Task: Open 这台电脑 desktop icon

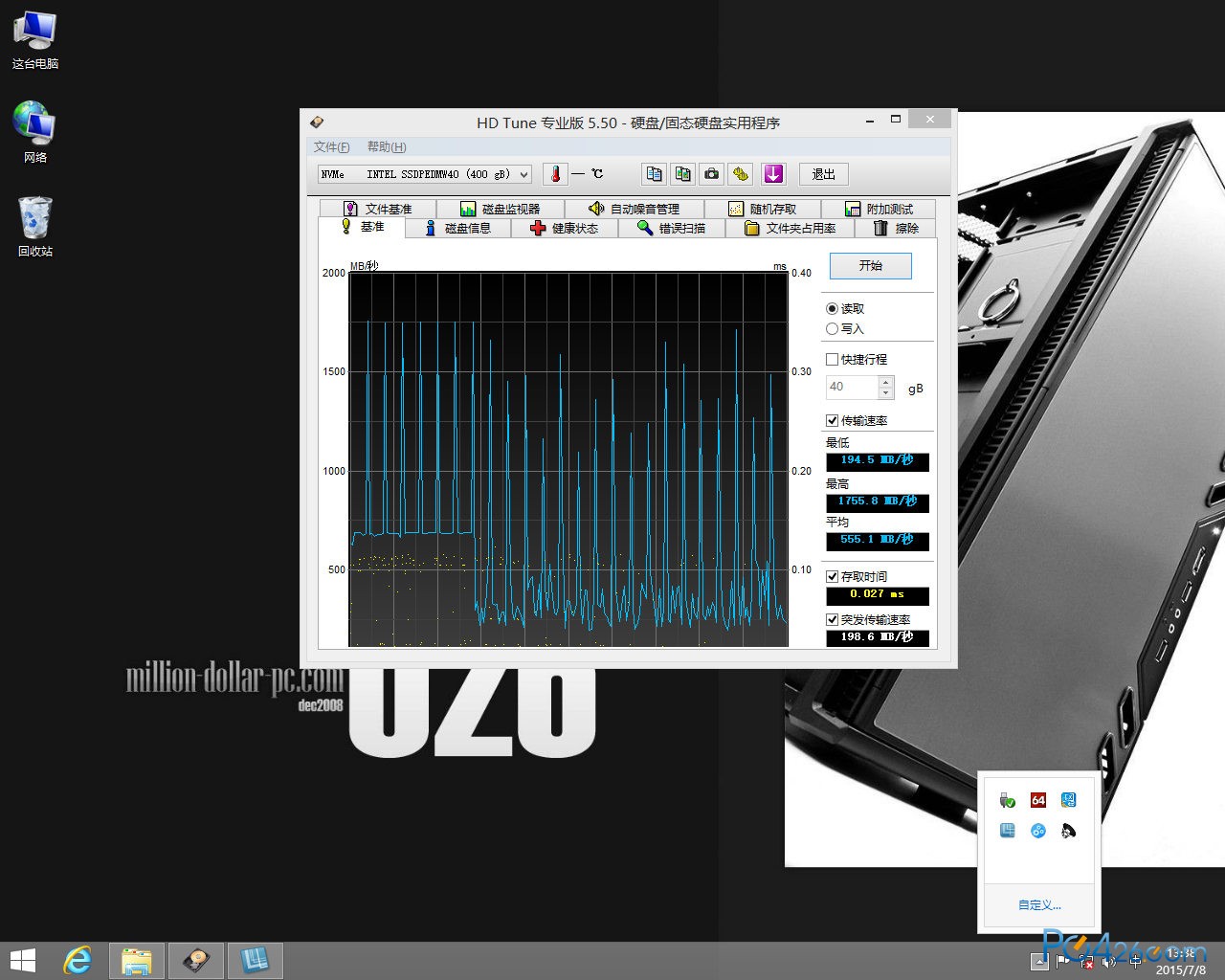Action: pyautogui.click(x=35, y=41)
